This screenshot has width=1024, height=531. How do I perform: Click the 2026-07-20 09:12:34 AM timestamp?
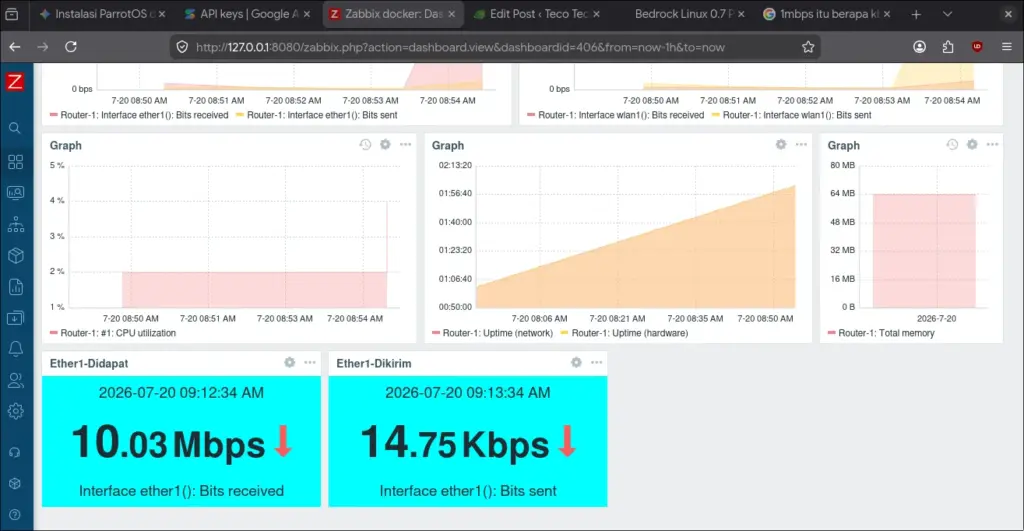tap(182, 393)
